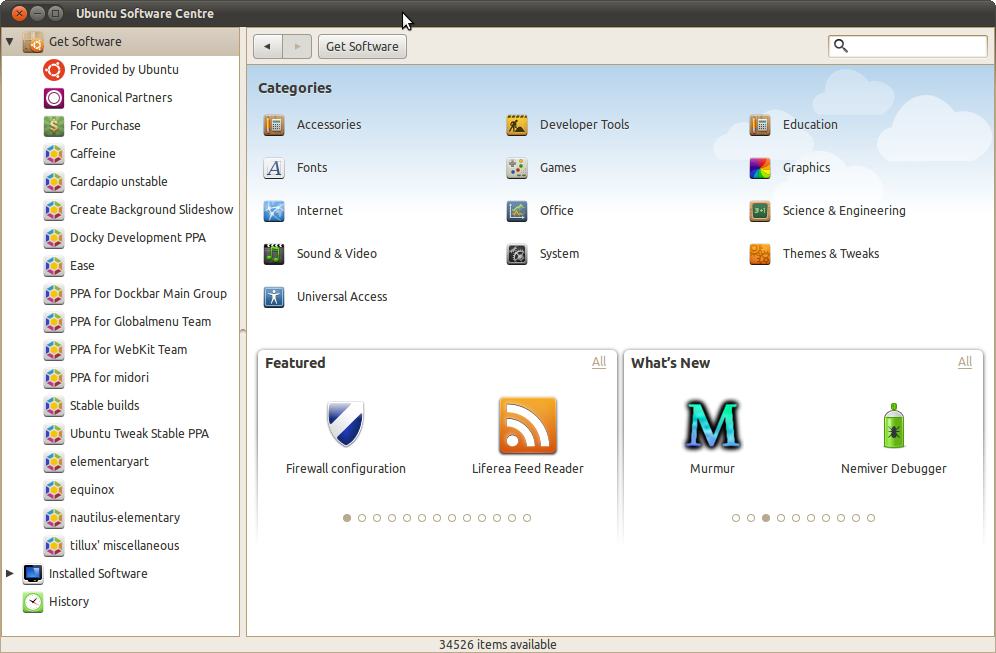
Task: Open the Sound & Video category icon
Action: click(x=274, y=254)
